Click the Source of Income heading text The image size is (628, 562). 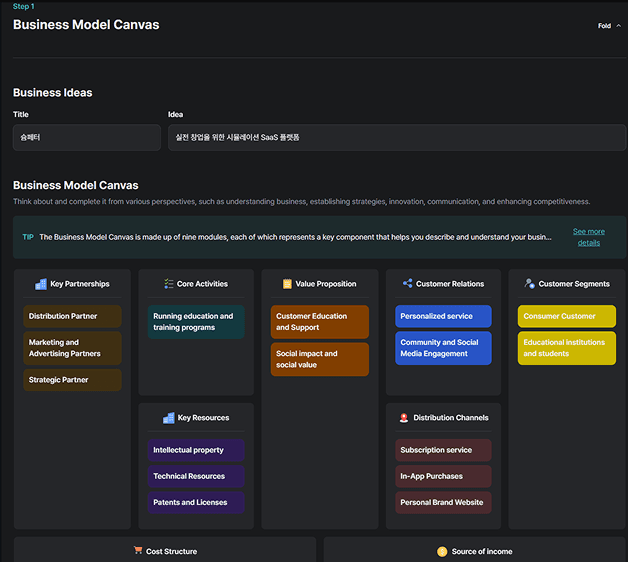[x=482, y=552]
